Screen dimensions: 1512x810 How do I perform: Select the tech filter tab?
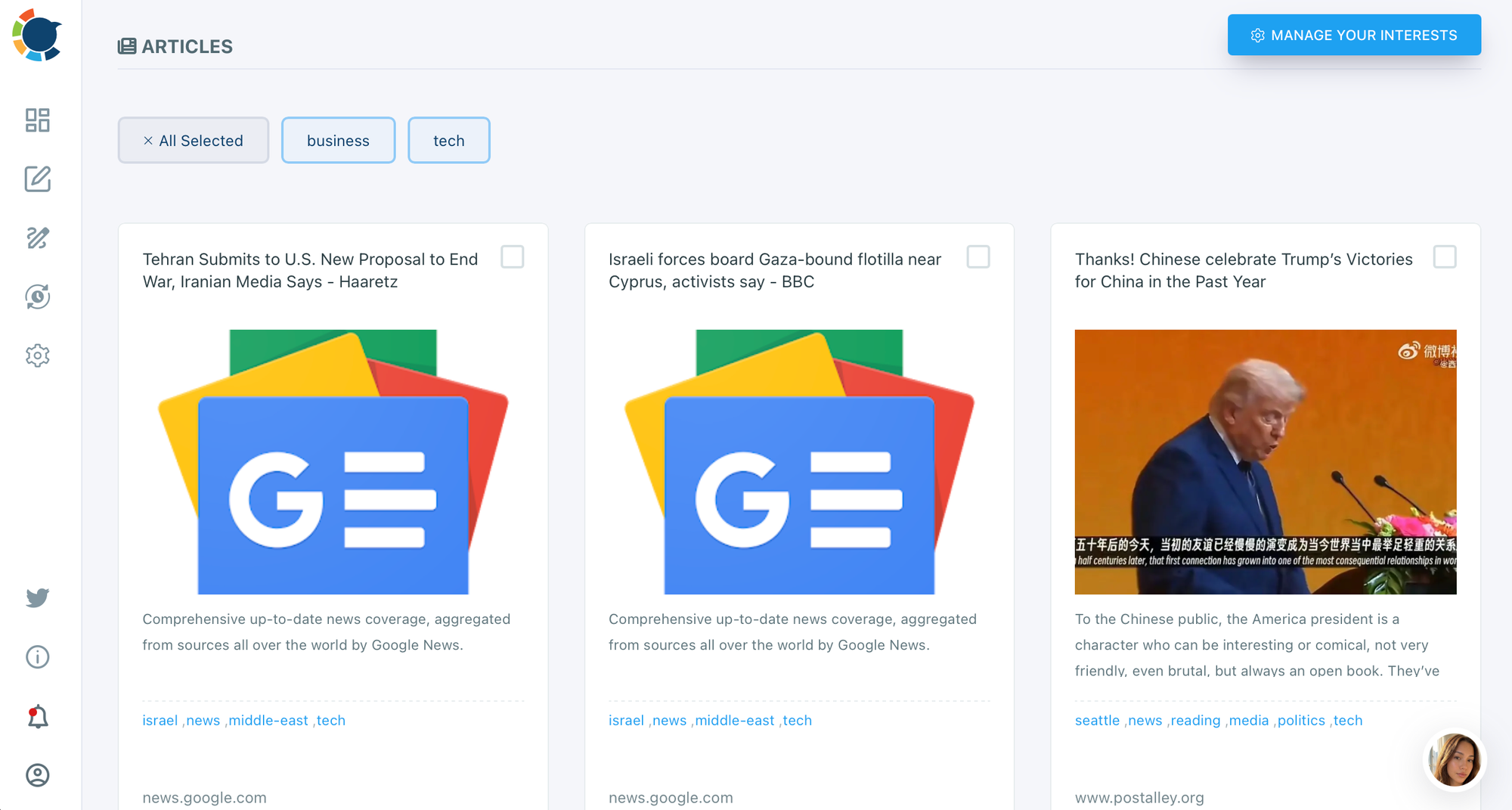pos(449,140)
